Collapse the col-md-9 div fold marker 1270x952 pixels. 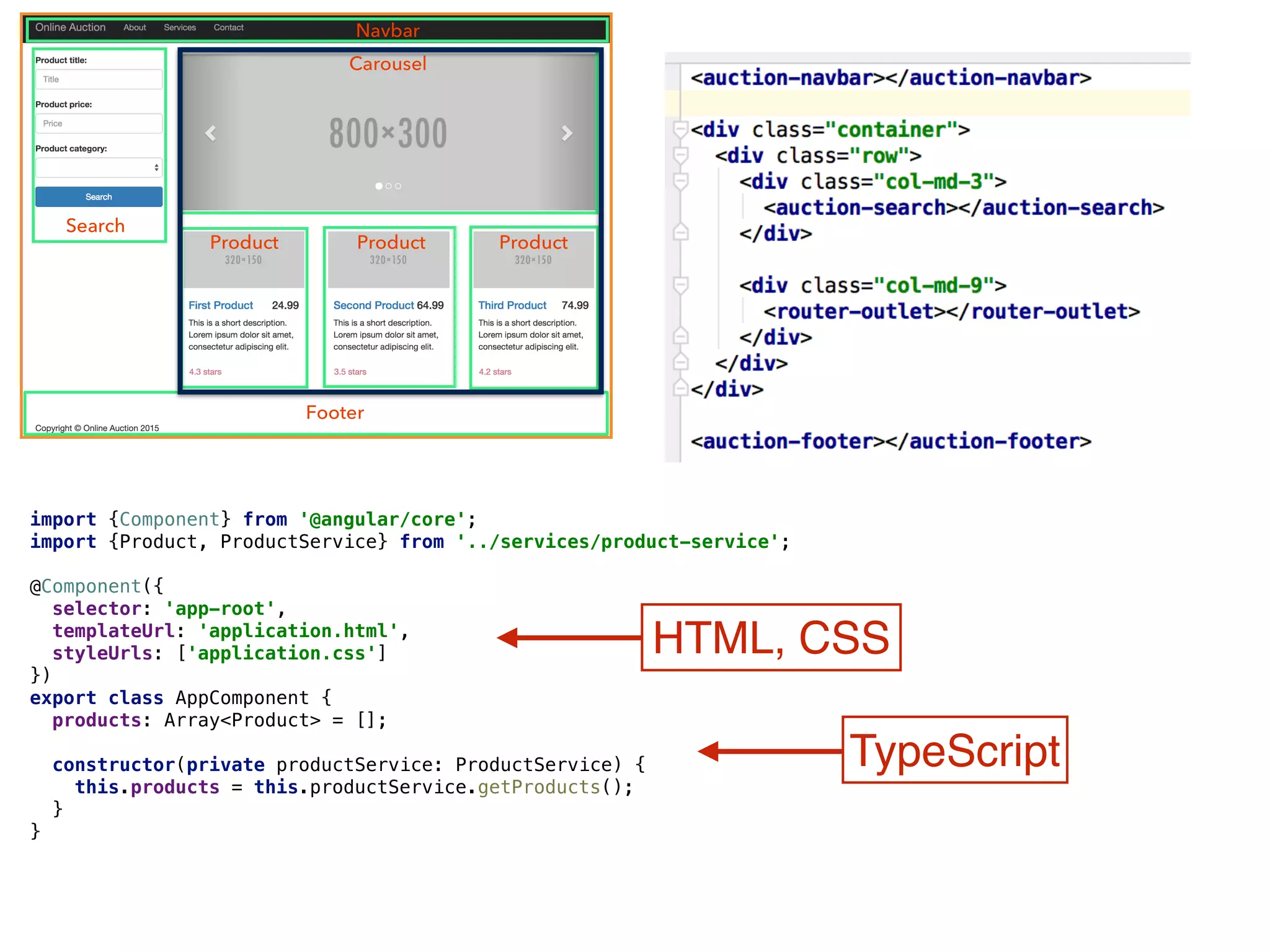tap(681, 285)
